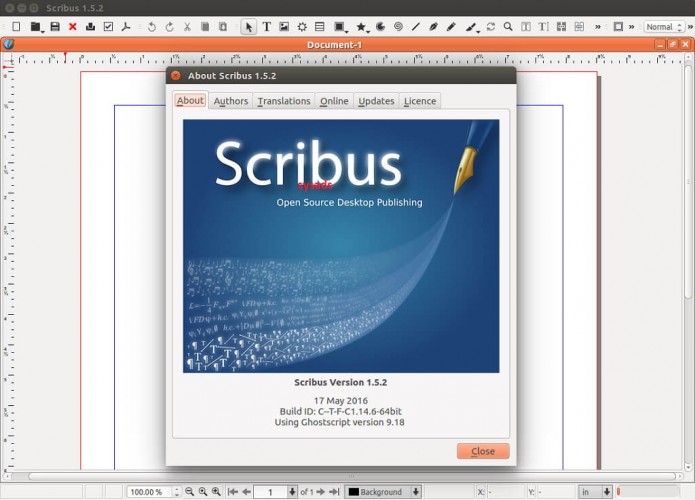Screen dimensions: 695x500
Task: Select the Insert Table tool
Action: (x=320, y=27)
